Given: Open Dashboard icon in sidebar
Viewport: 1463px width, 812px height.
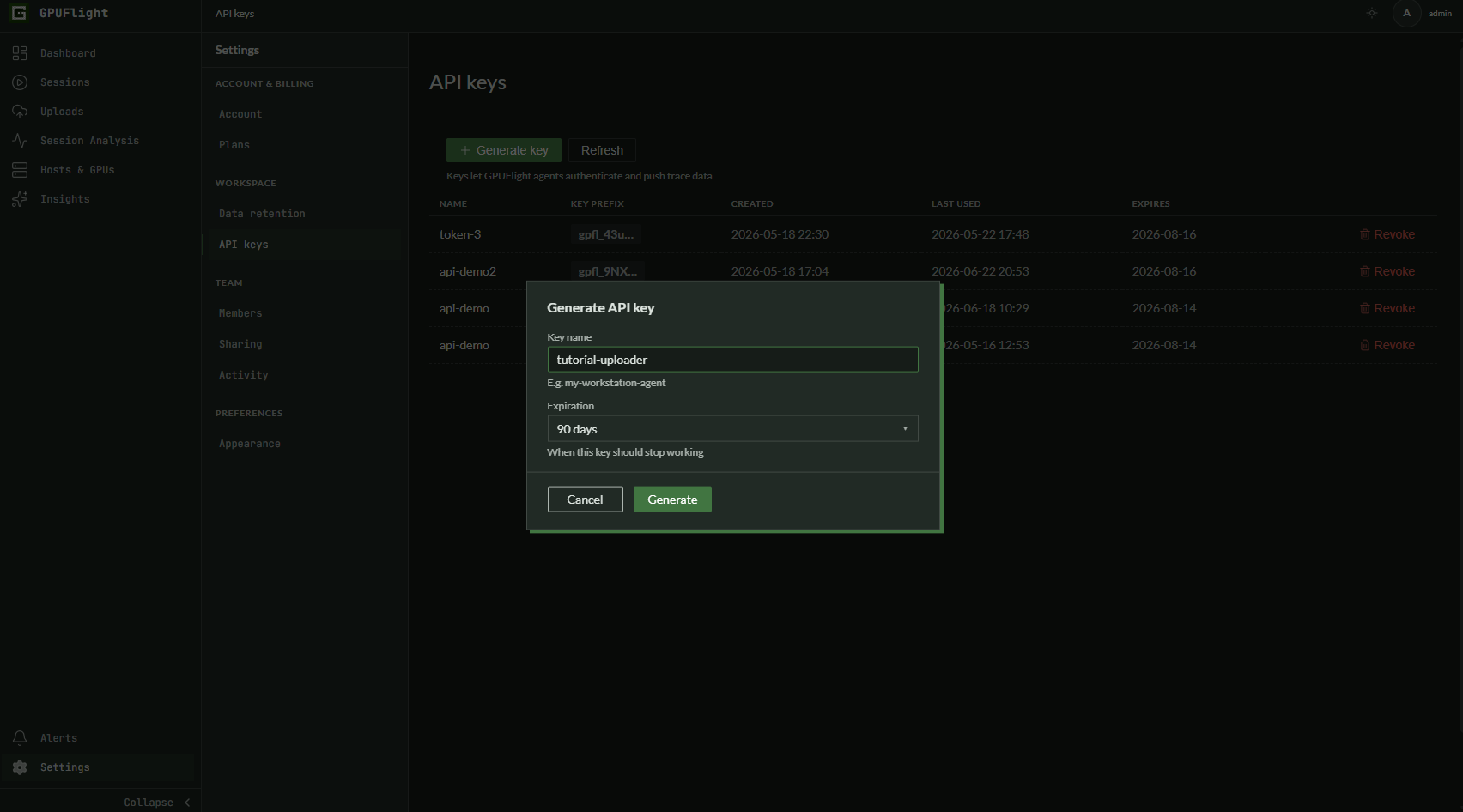Looking at the screenshot, I should (20, 53).
